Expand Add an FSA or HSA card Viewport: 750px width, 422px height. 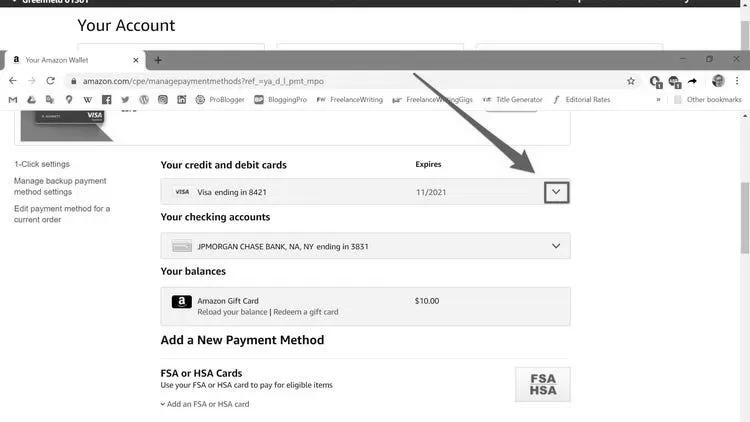pyautogui.click(x=205, y=404)
